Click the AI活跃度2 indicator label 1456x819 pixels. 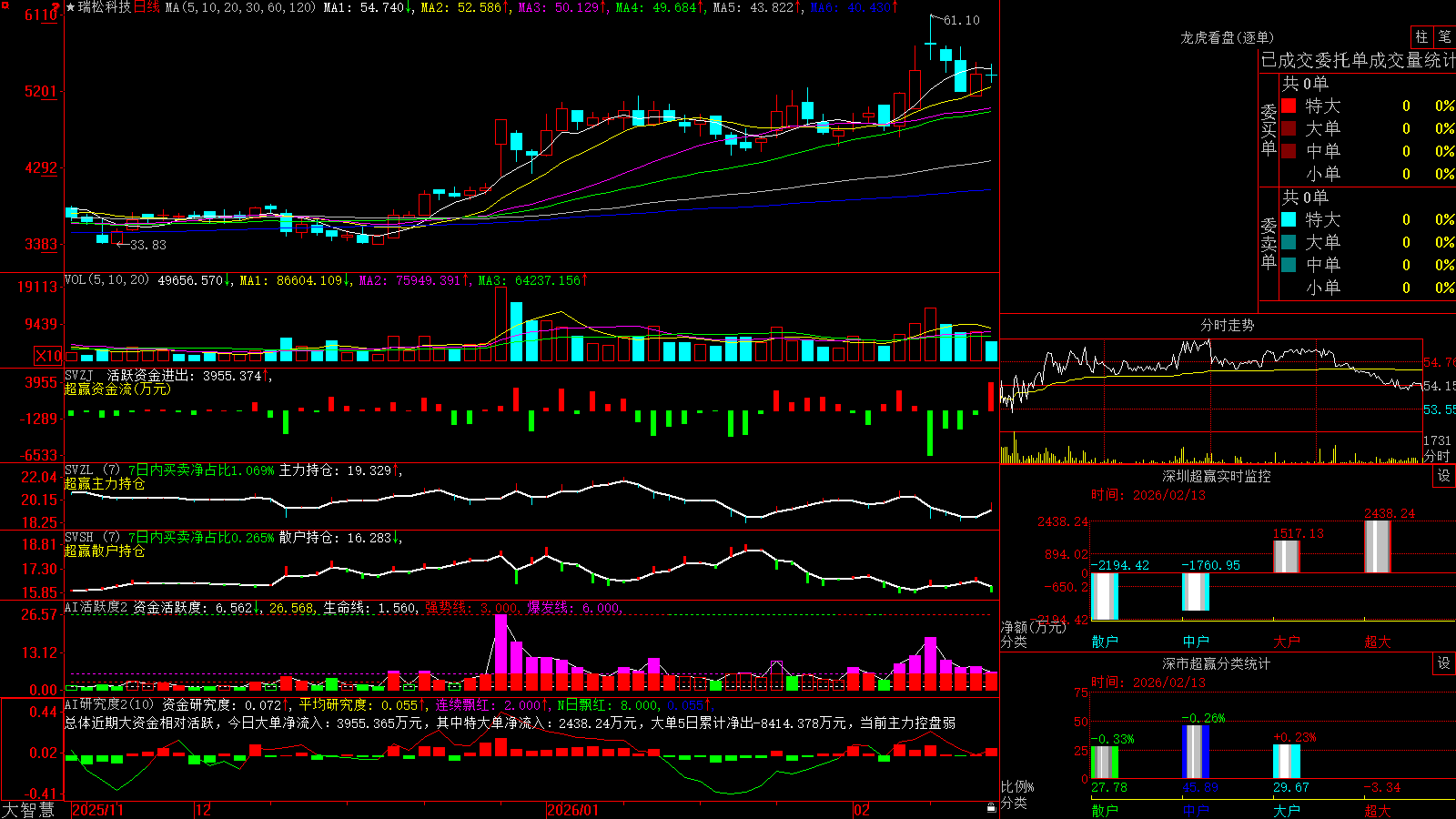click(x=96, y=608)
